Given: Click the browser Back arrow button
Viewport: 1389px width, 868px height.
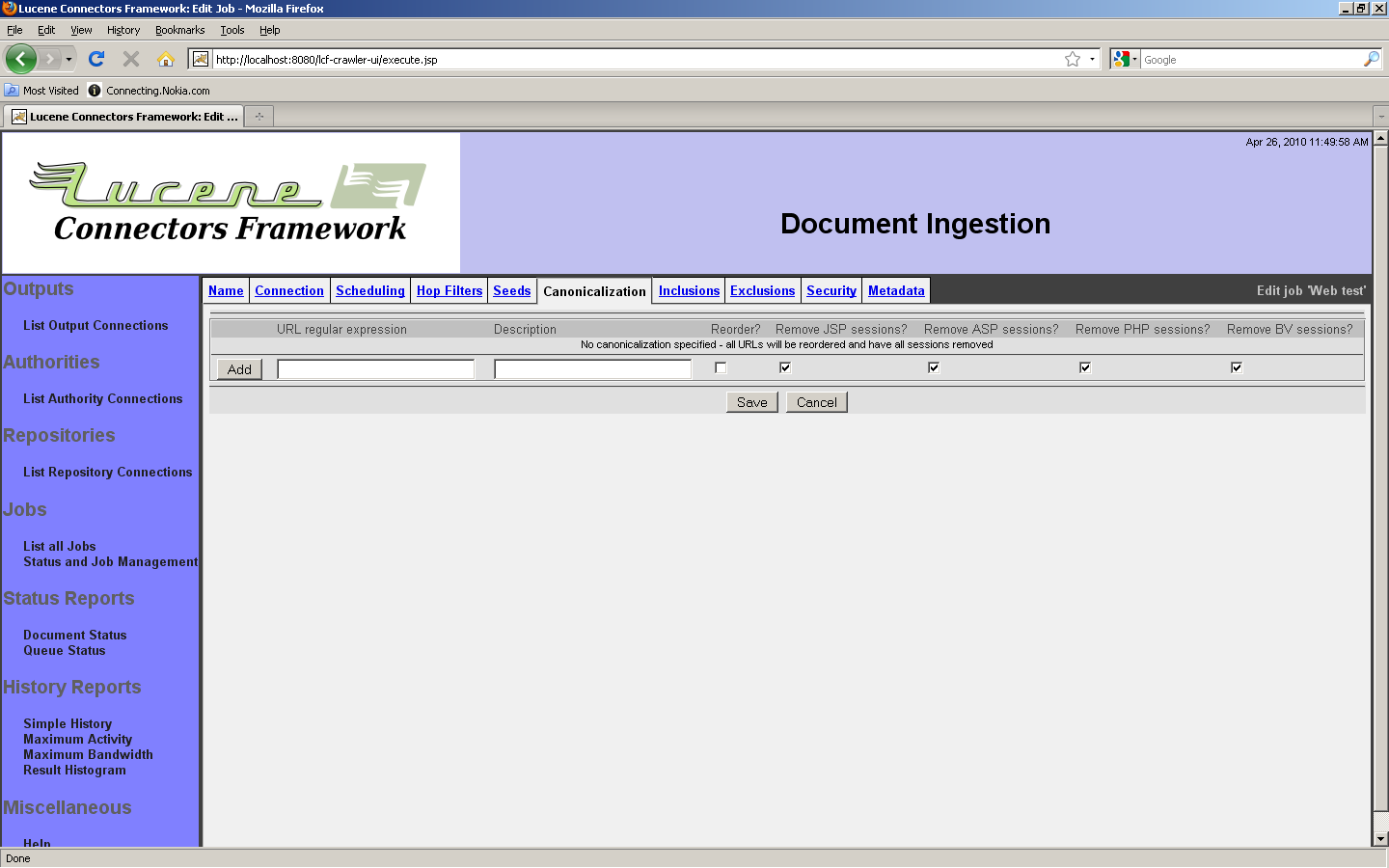Looking at the screenshot, I should pos(20,59).
